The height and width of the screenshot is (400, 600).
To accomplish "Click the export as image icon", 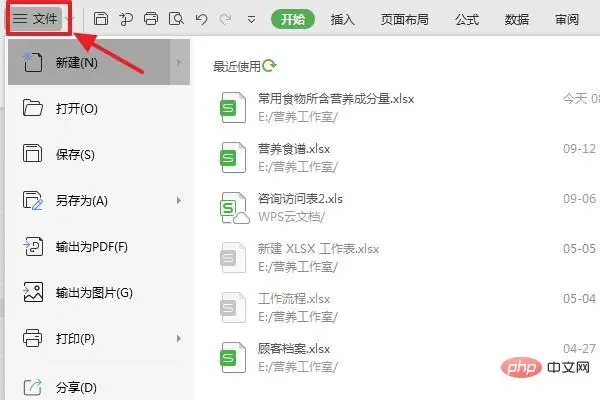I will [33, 292].
